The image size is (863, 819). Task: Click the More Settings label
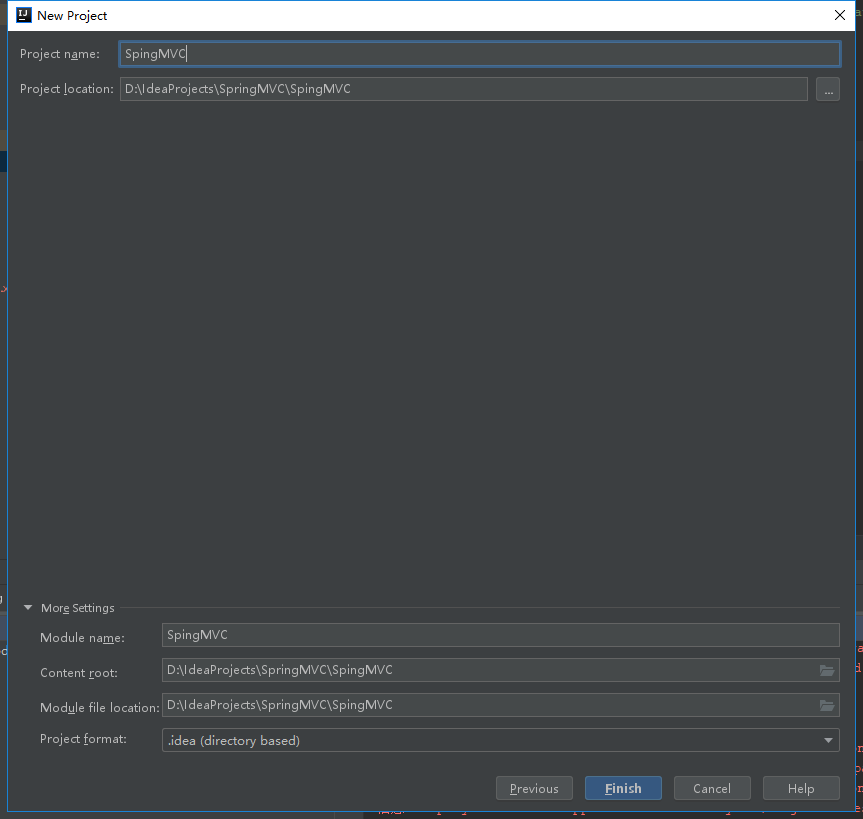78,608
